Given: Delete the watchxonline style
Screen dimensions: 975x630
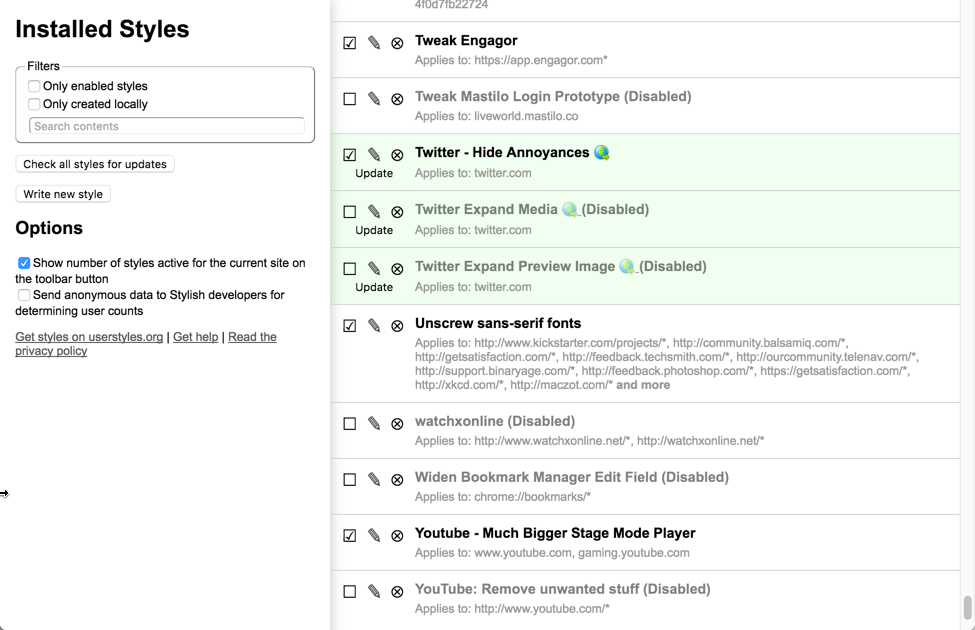Looking at the screenshot, I should coord(396,423).
